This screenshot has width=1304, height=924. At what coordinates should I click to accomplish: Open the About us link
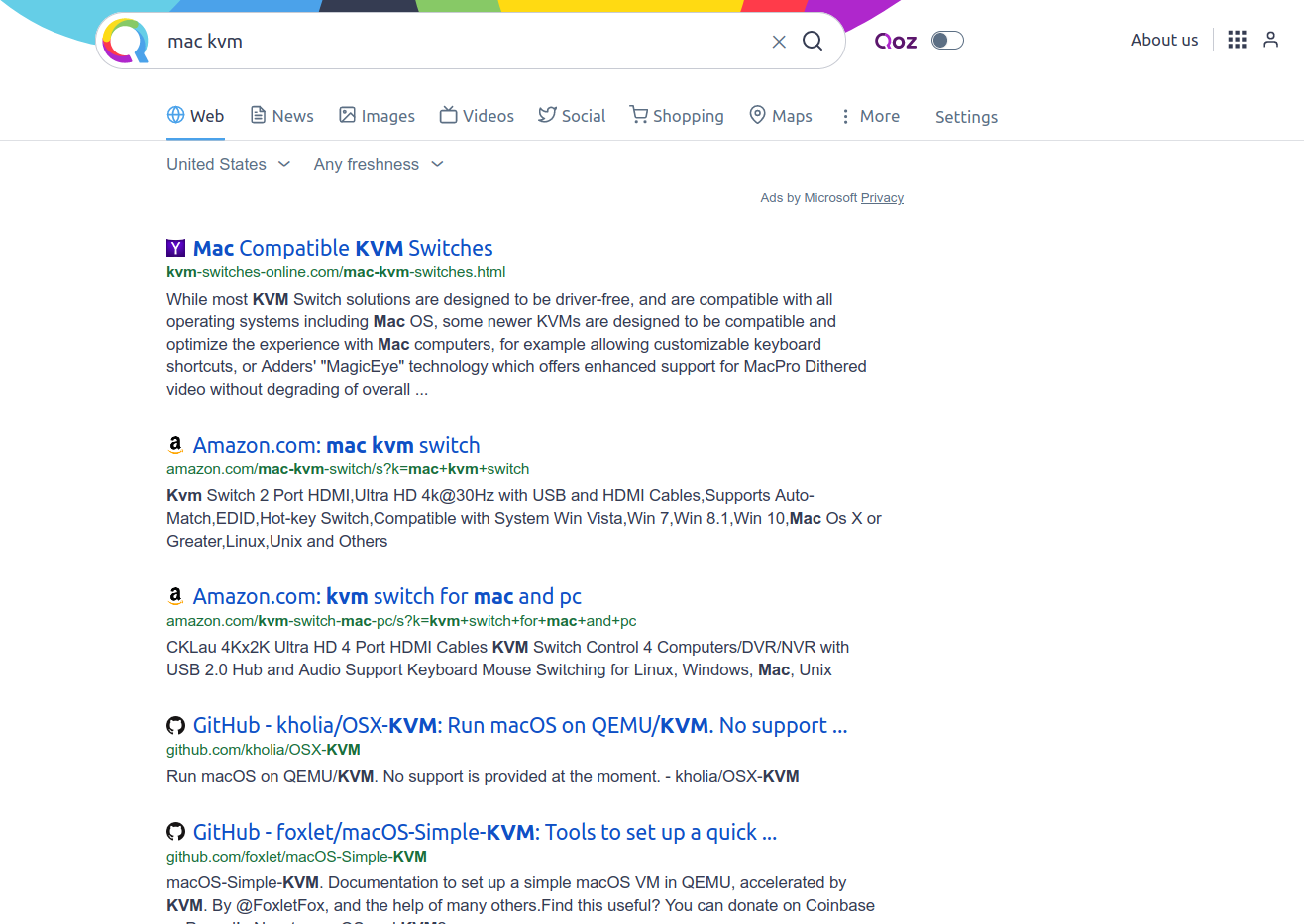pyautogui.click(x=1164, y=40)
